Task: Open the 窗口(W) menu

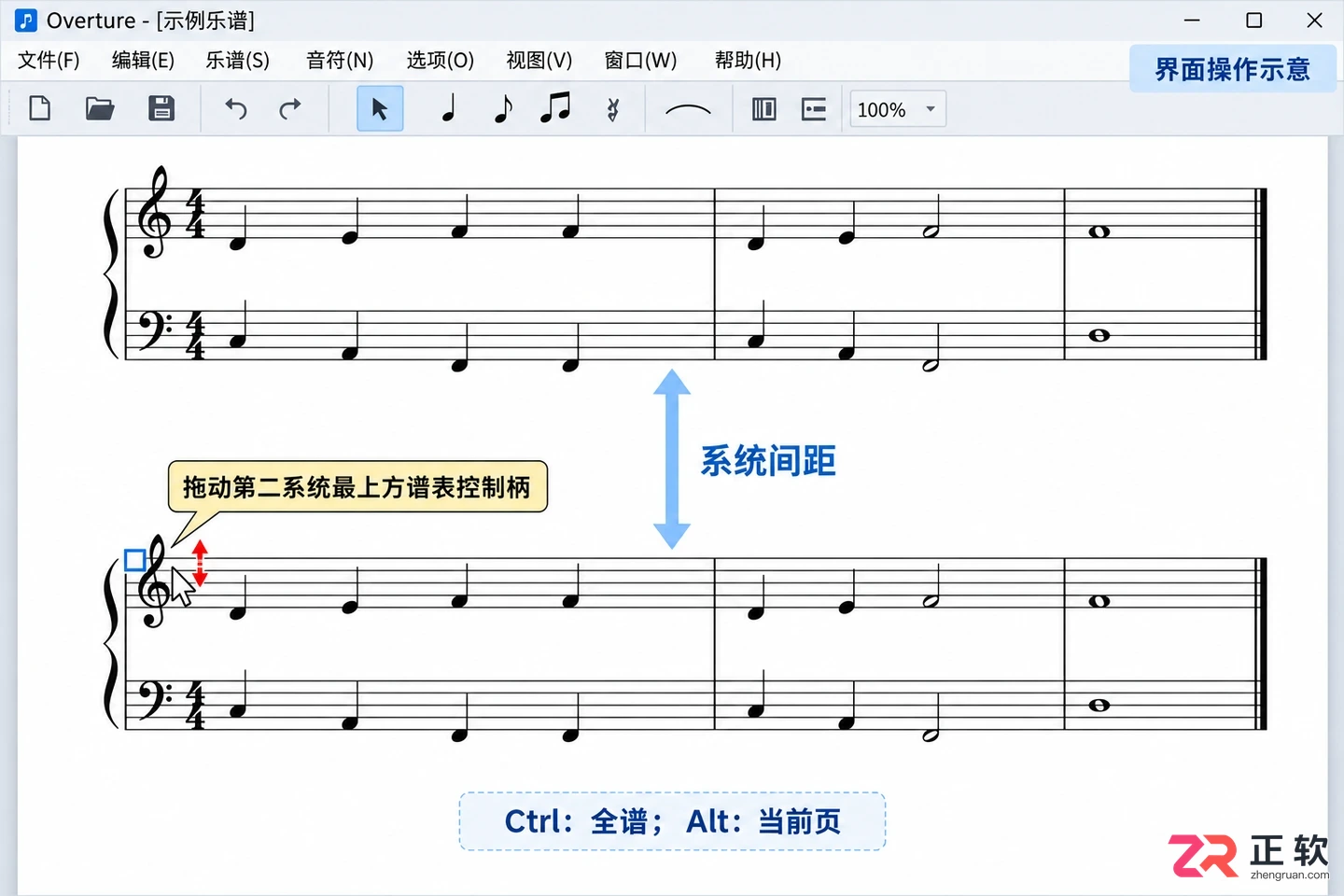Action: point(640,61)
